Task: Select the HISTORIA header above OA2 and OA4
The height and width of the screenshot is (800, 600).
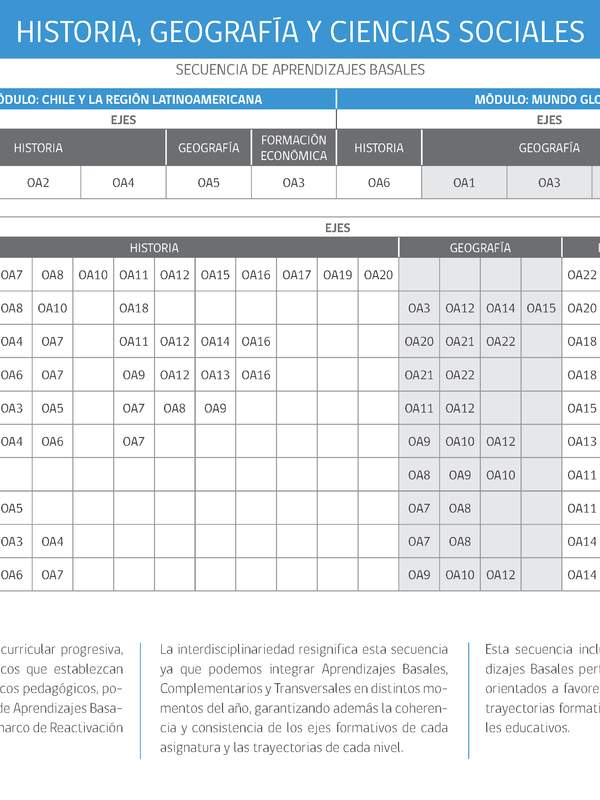Action: (82, 148)
